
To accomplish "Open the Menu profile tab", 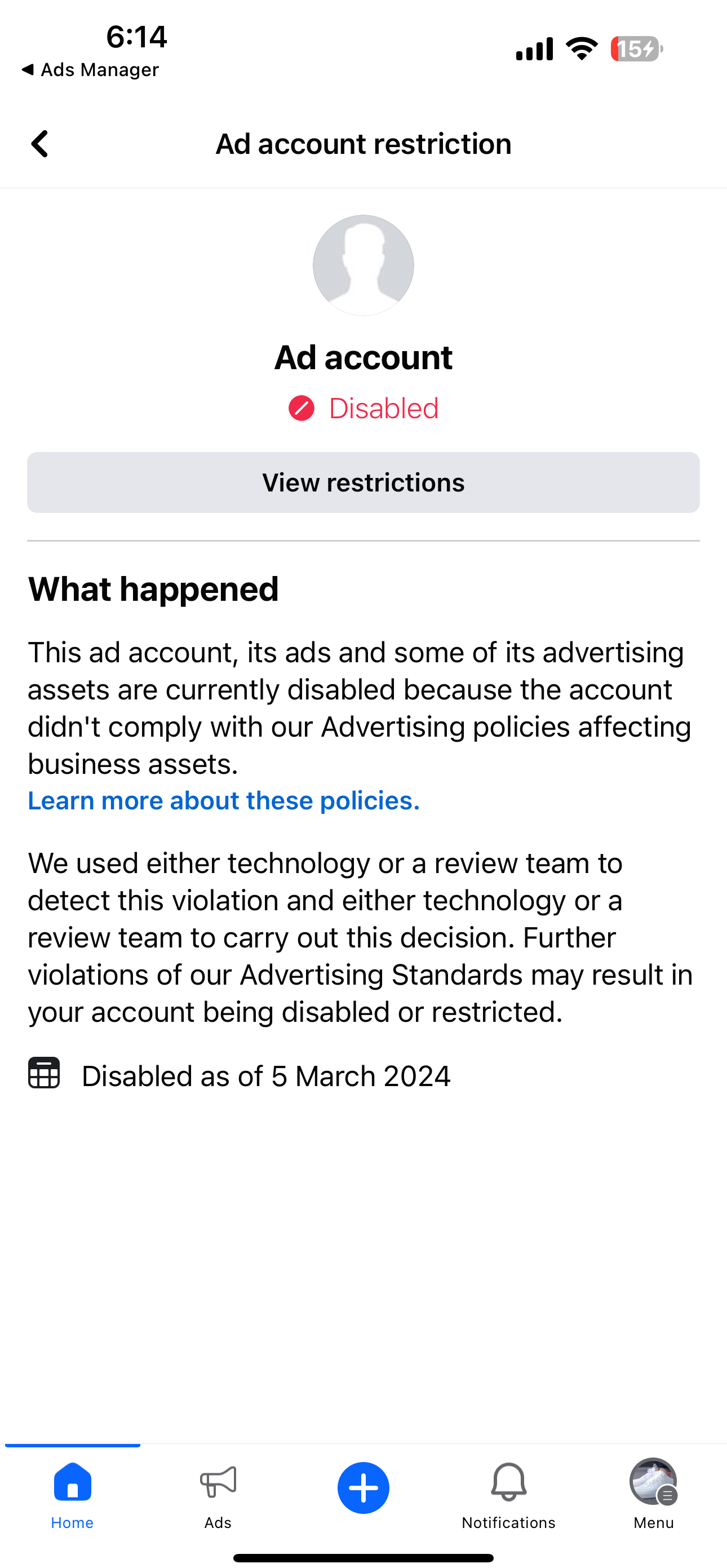I will click(653, 1495).
